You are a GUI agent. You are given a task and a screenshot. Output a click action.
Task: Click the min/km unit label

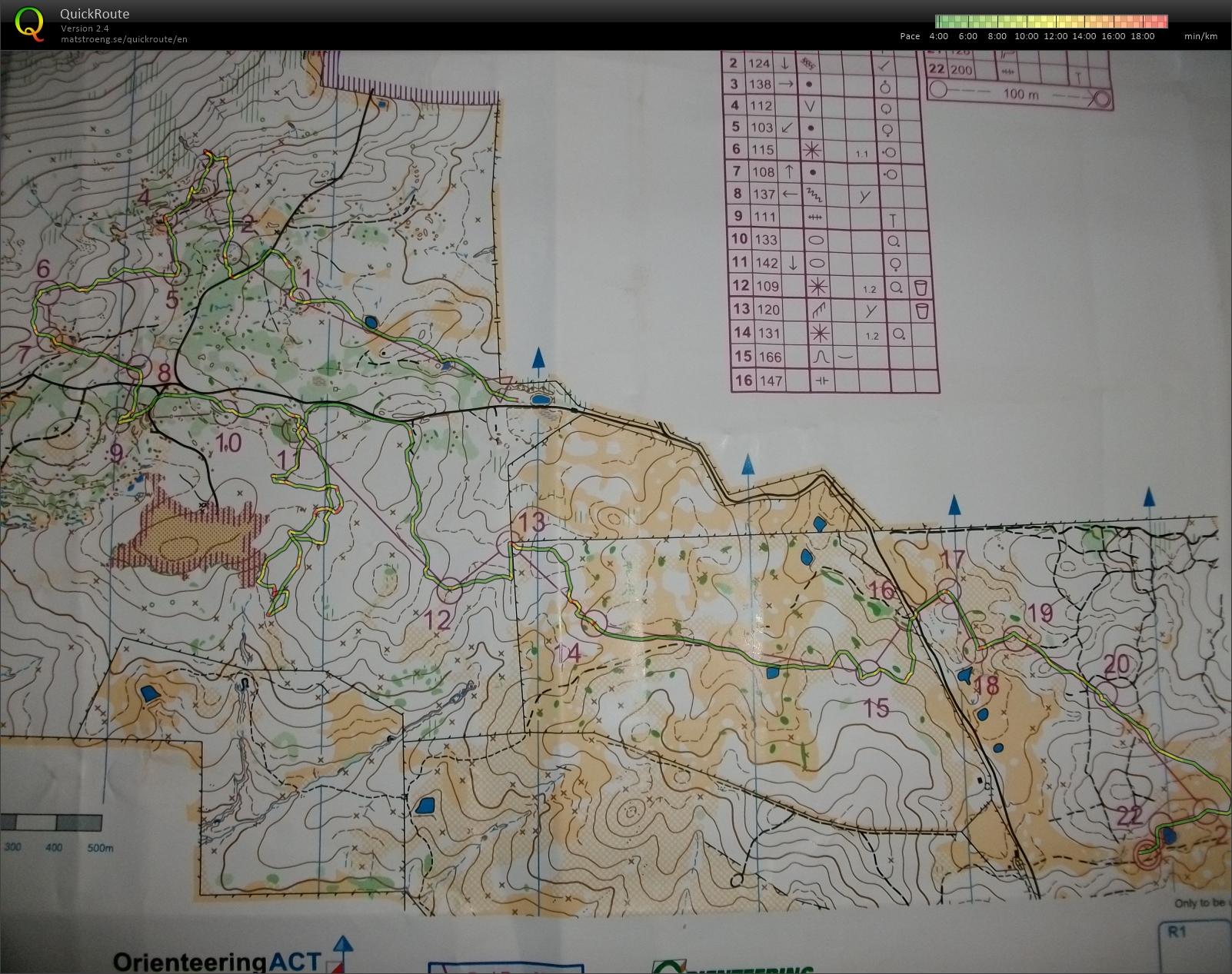(1200, 36)
